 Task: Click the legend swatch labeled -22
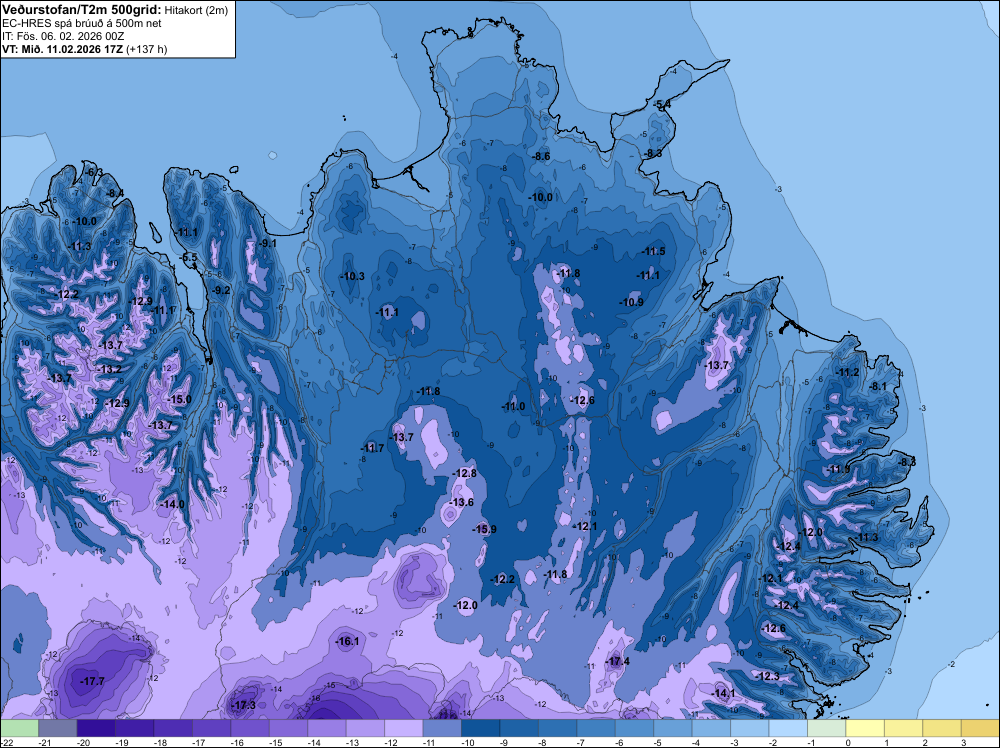[x=19, y=728]
